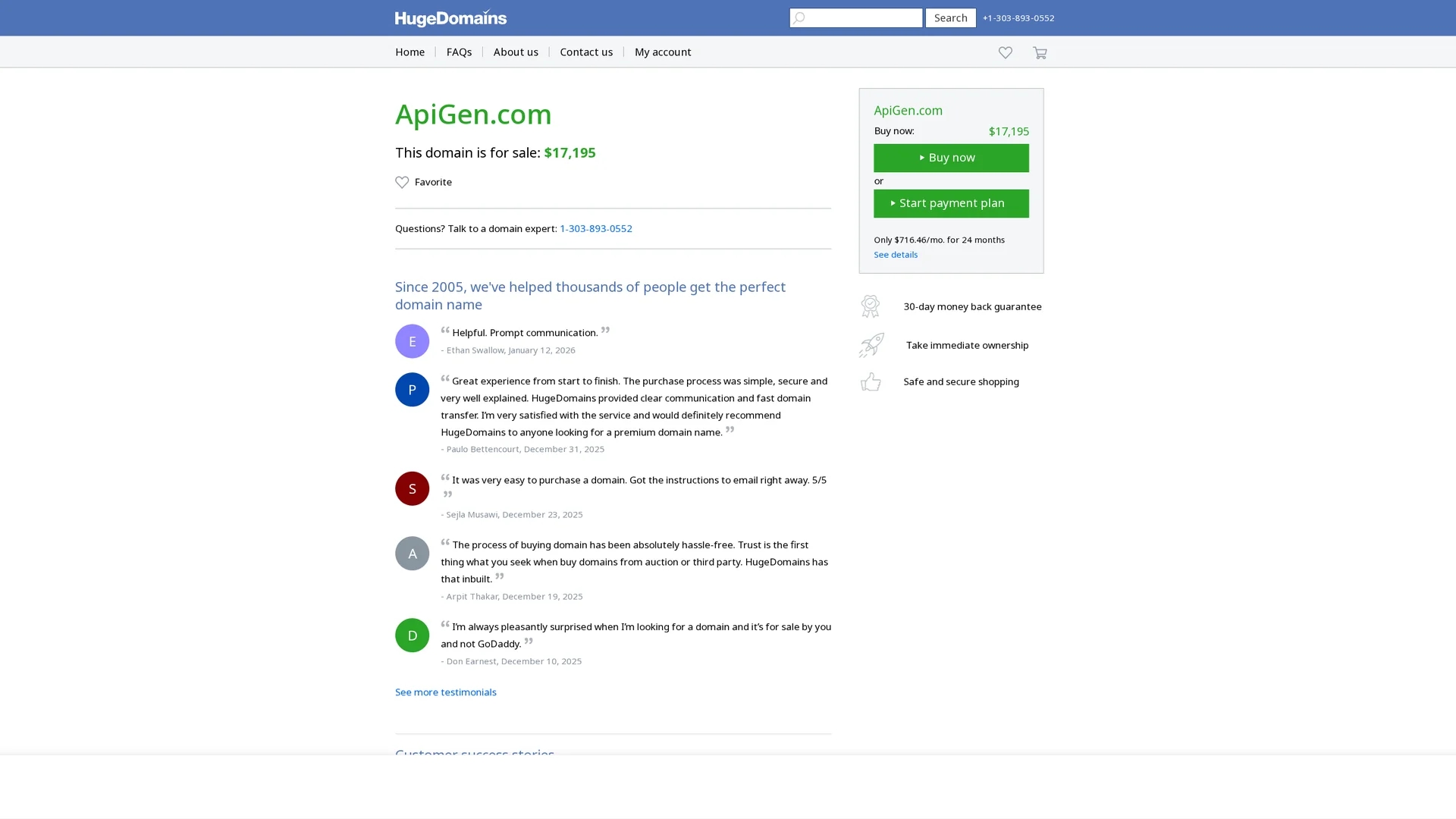1456x819 pixels.
Task: Click 'Arpit Thakar, December 19, 2025' attribution
Action: [514, 596]
